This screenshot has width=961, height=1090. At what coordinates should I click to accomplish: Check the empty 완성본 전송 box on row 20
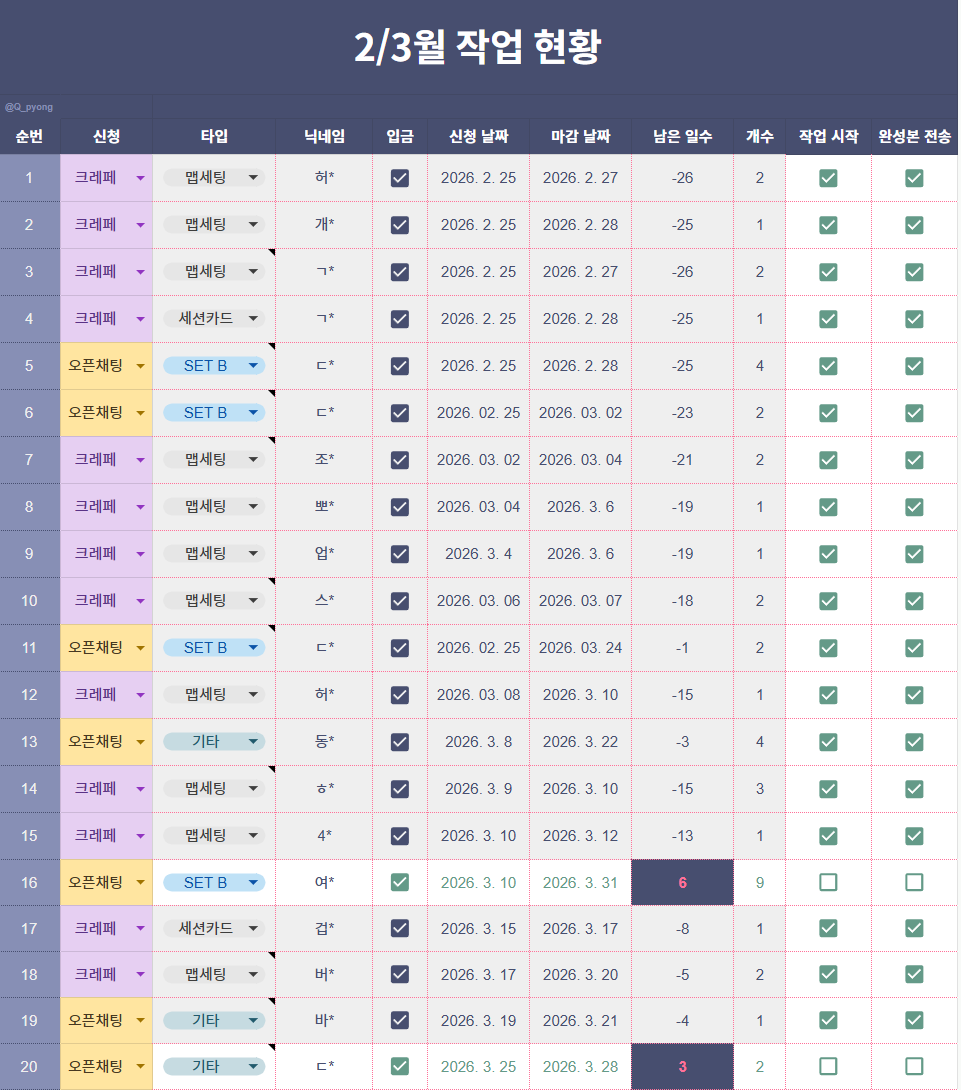tap(913, 1066)
